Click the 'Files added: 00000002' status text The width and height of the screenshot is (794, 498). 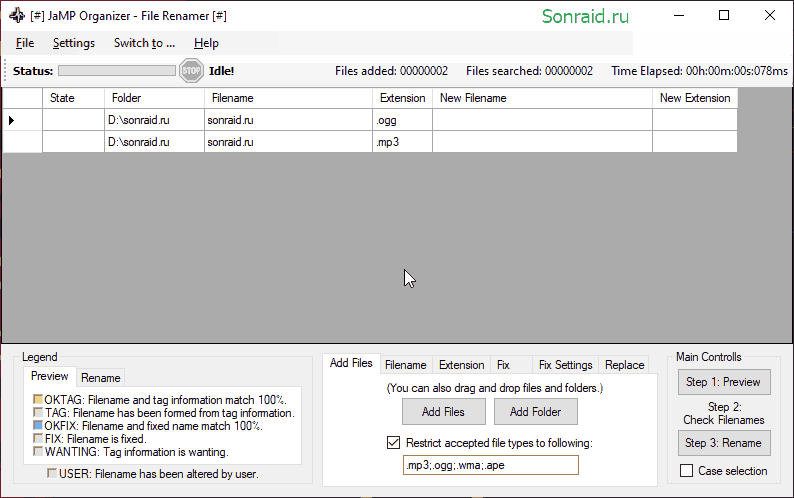pos(391,71)
